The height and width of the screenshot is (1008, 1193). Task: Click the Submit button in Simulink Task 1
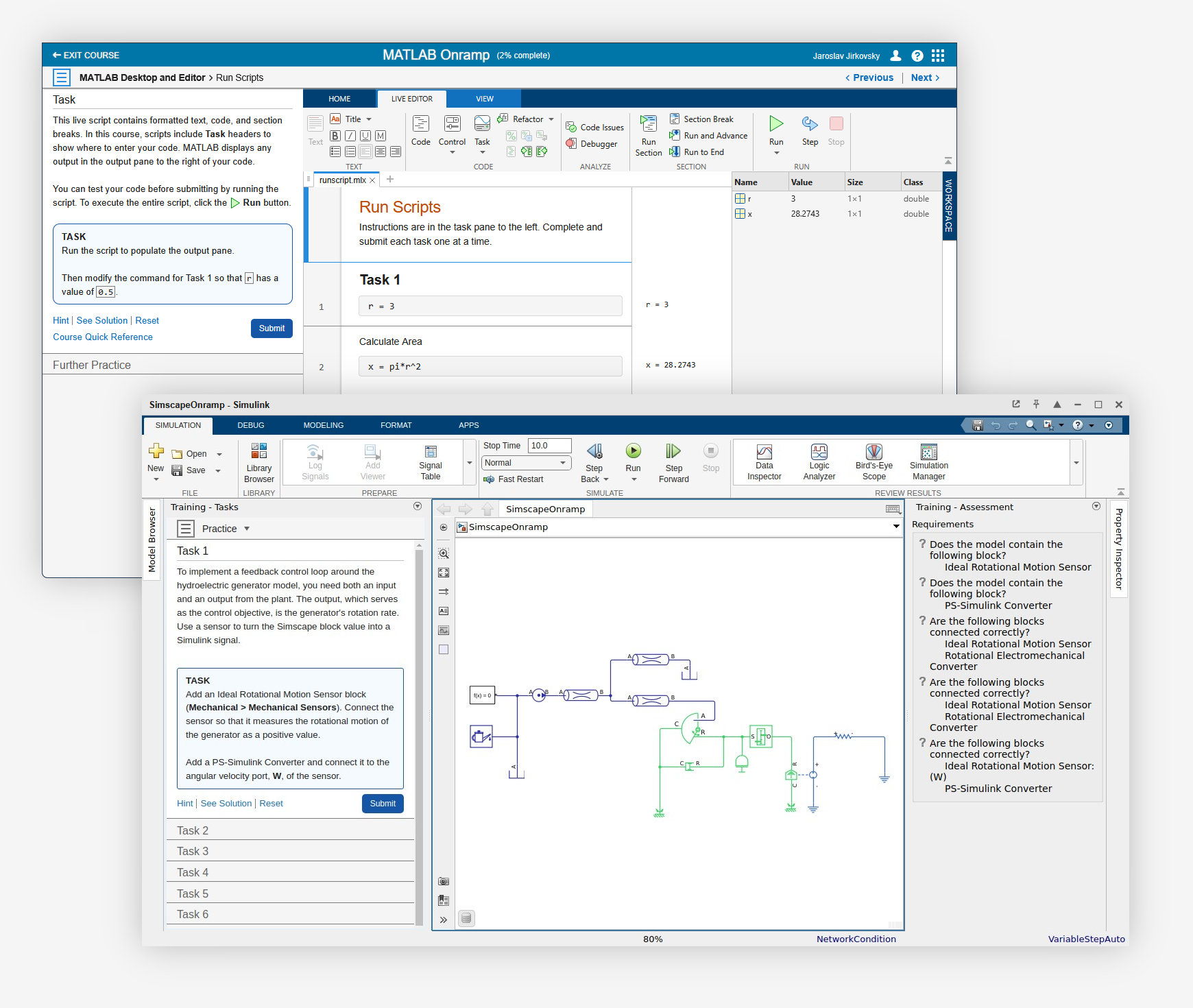(383, 804)
